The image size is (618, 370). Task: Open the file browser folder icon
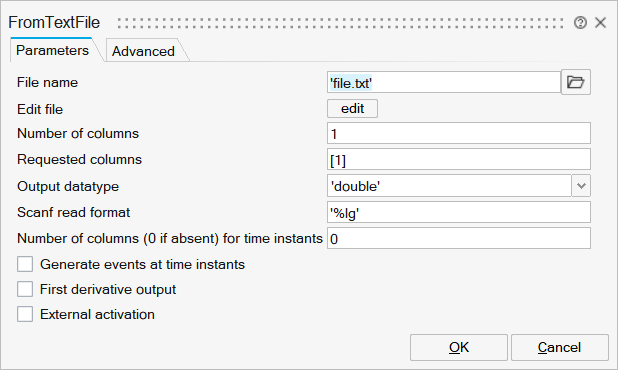click(575, 82)
